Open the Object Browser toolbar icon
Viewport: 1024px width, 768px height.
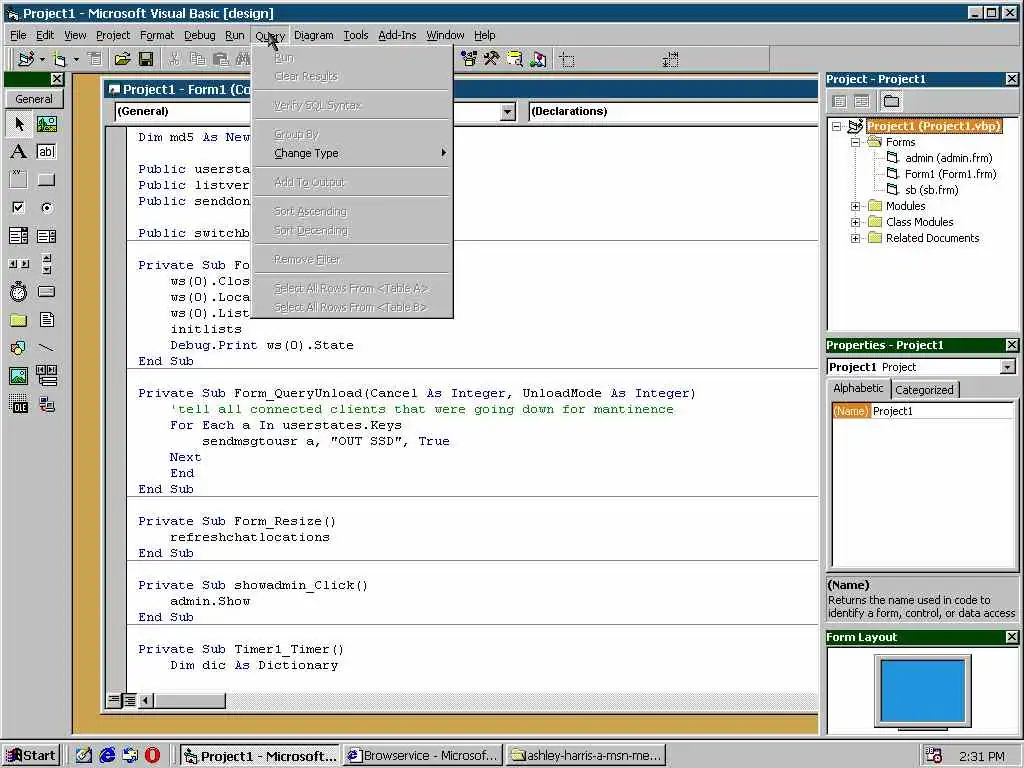[x=469, y=59]
